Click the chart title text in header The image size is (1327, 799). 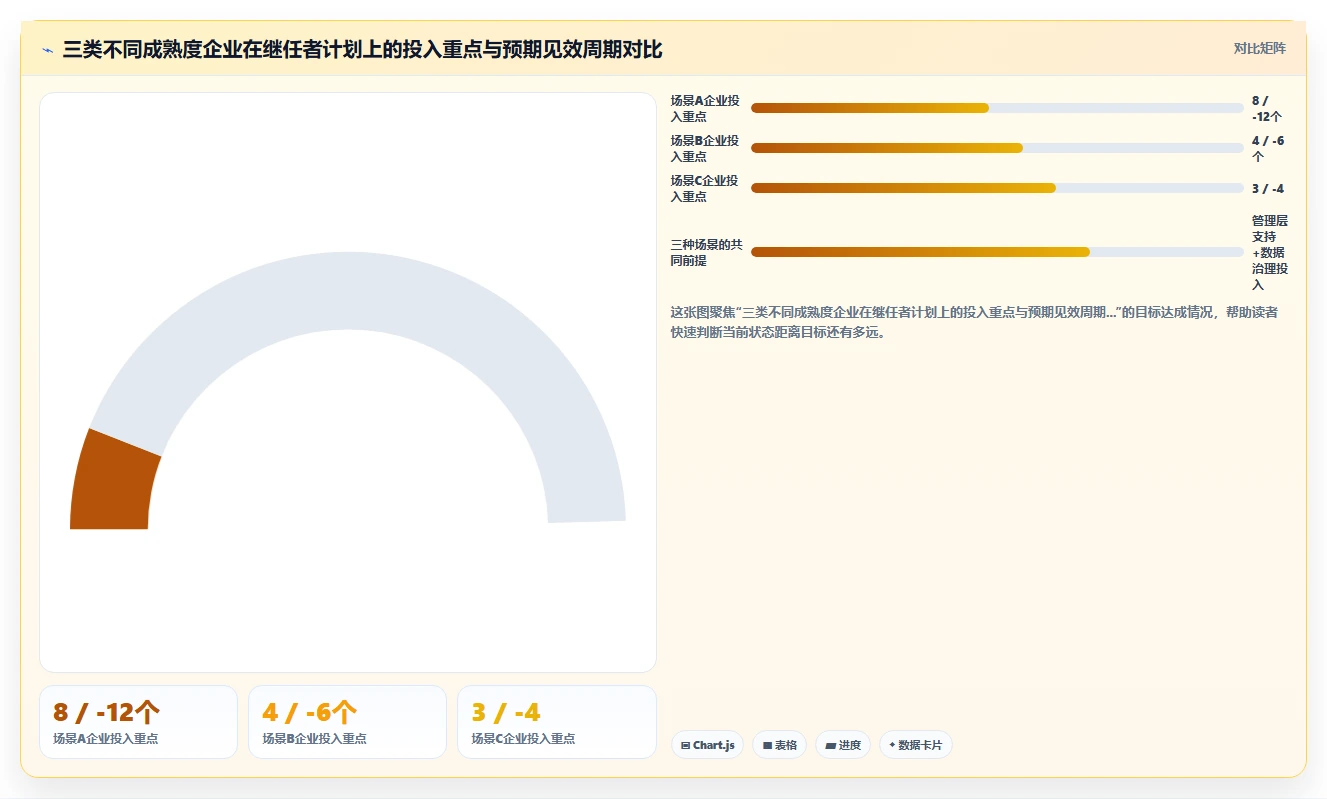tap(362, 50)
